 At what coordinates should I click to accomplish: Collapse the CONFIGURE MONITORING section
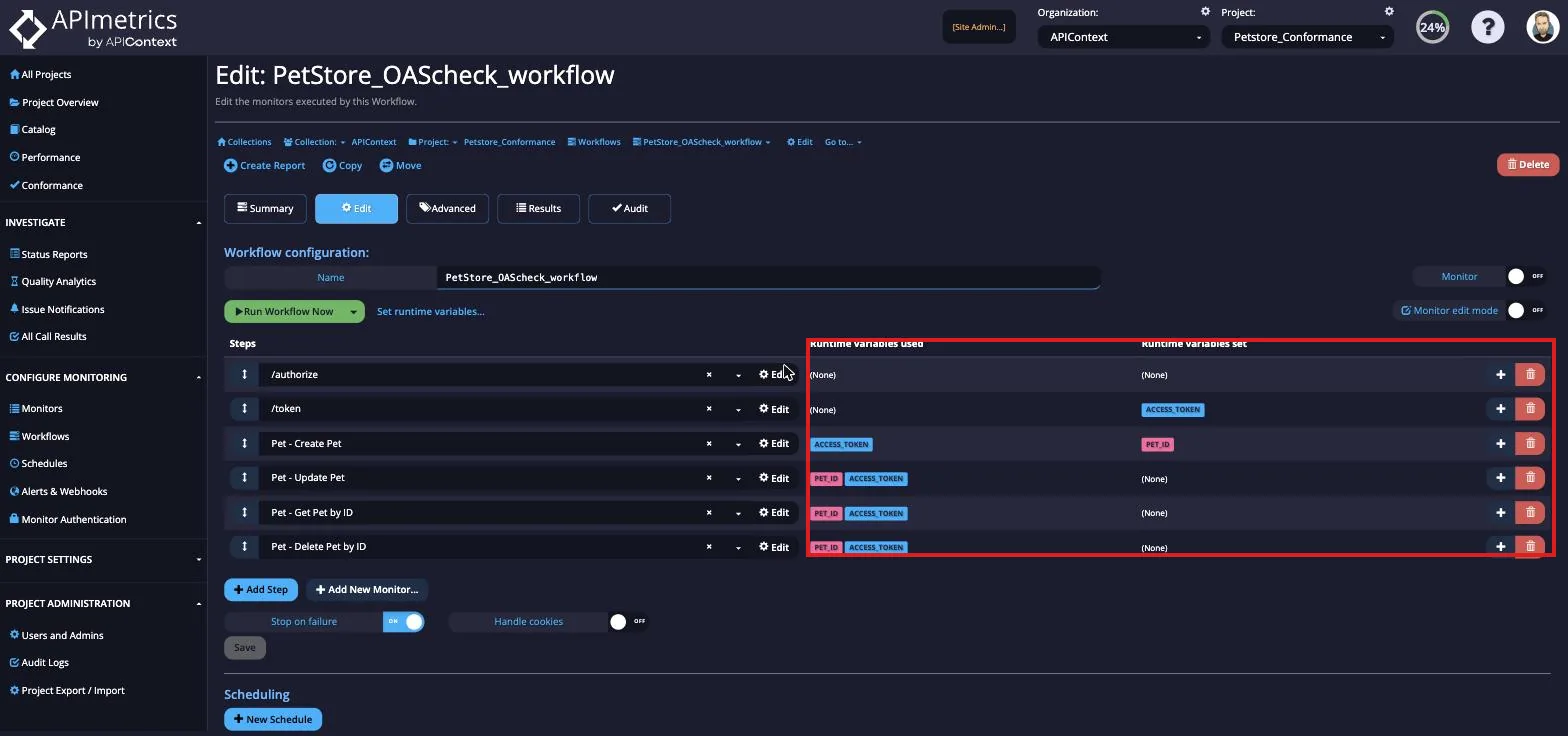tap(198, 378)
